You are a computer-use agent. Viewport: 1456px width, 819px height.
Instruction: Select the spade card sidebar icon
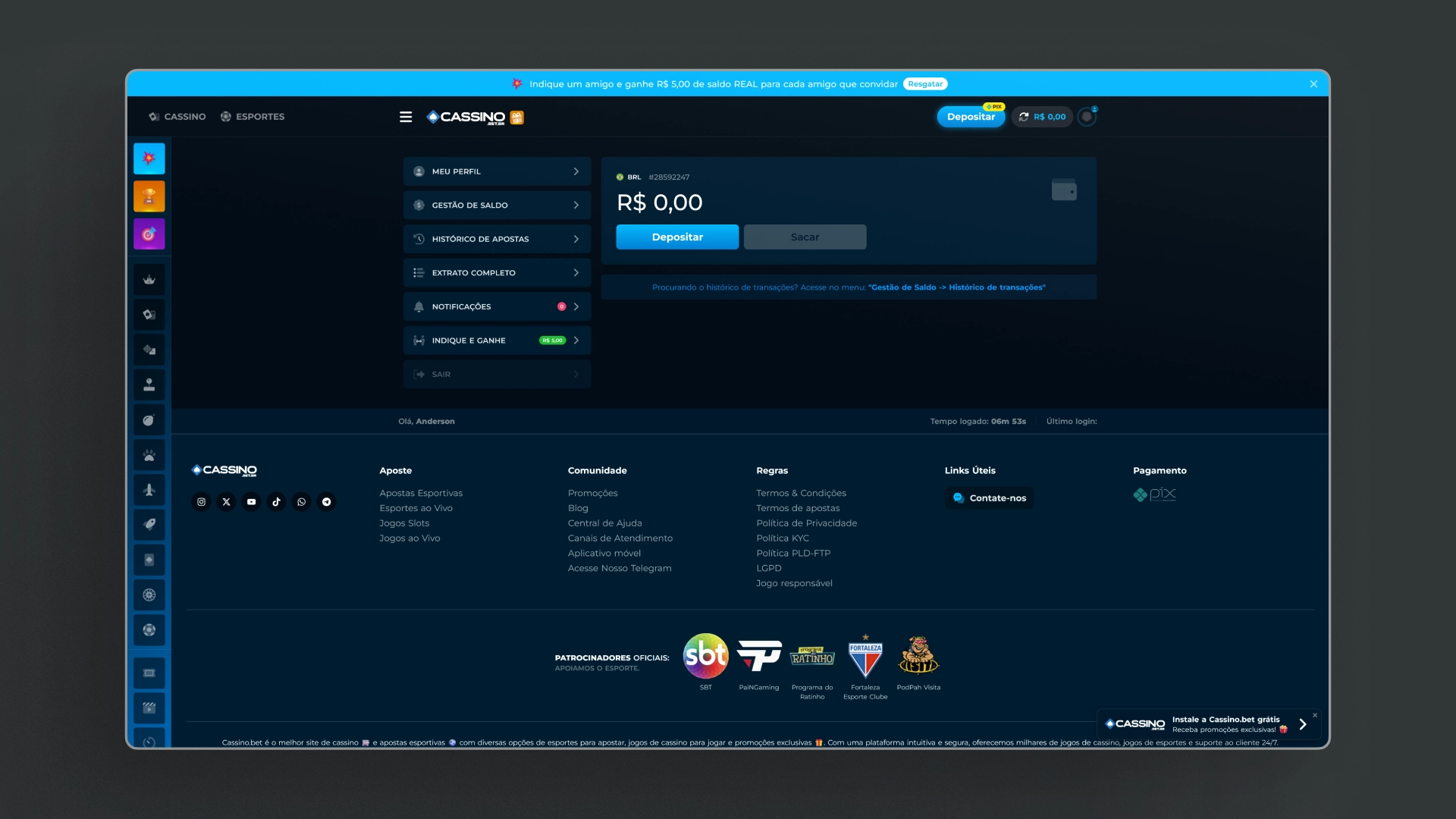[x=149, y=560]
